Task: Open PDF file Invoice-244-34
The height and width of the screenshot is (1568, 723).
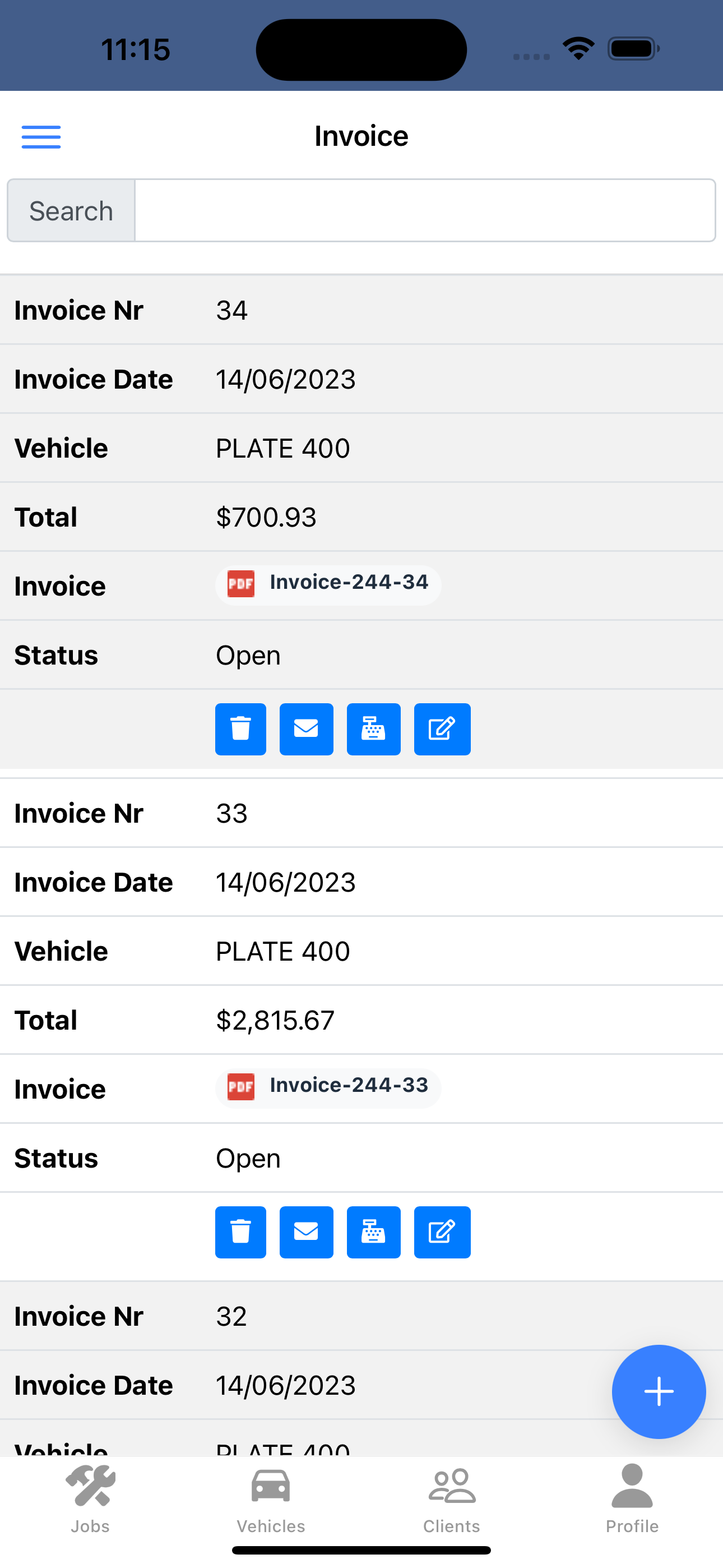Action: pos(327,584)
